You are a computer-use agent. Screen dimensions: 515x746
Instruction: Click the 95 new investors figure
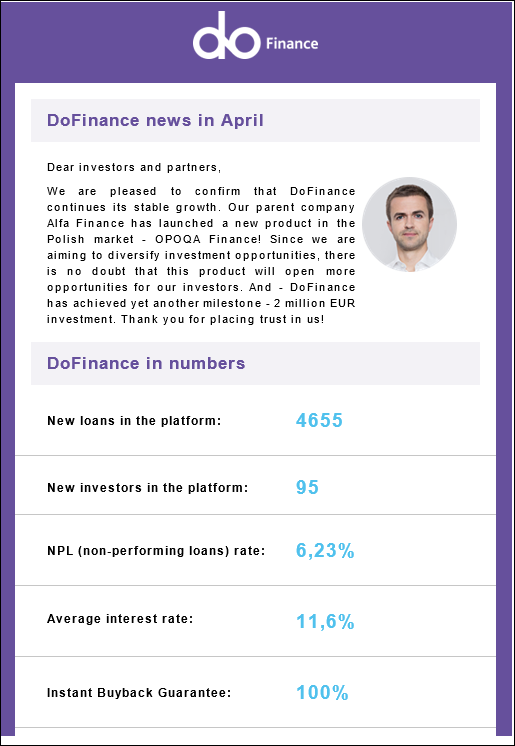click(x=307, y=487)
